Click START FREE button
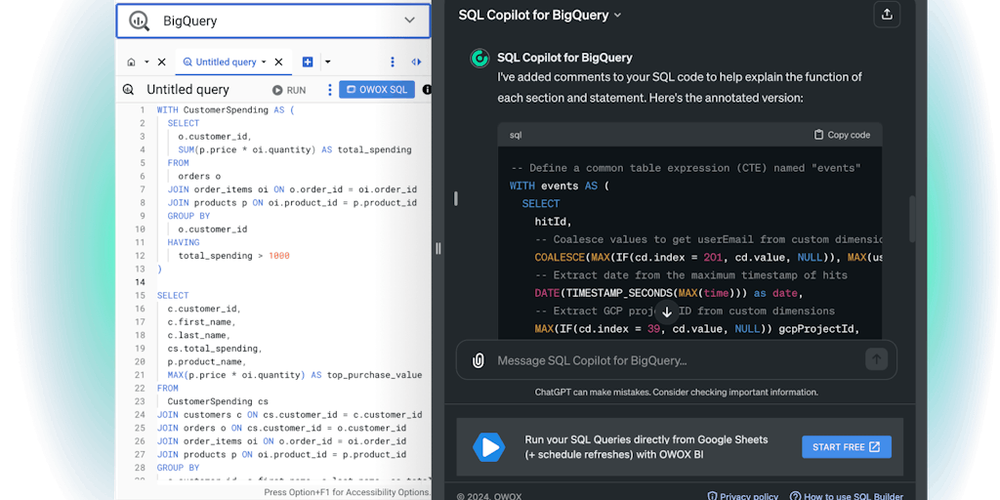Image resolution: width=1000 pixels, height=500 pixels. click(x=846, y=447)
